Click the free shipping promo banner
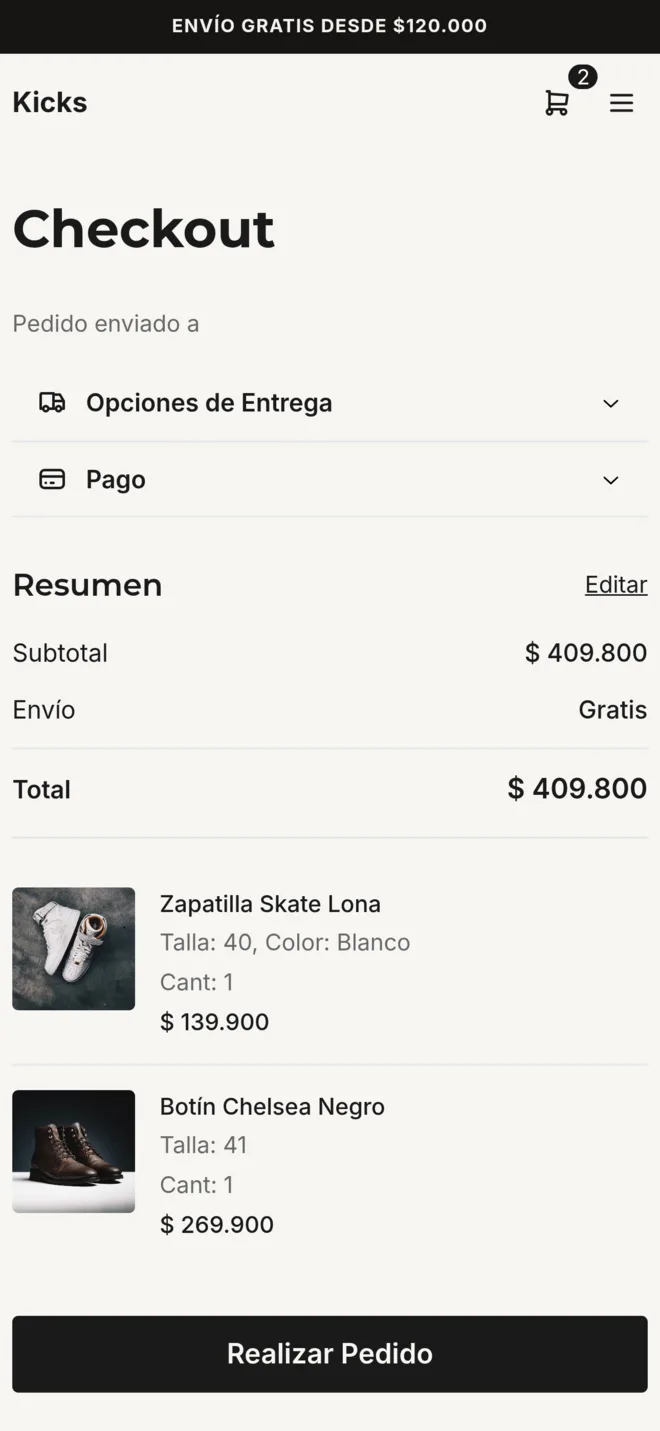This screenshot has width=660, height=1431. click(x=330, y=26)
